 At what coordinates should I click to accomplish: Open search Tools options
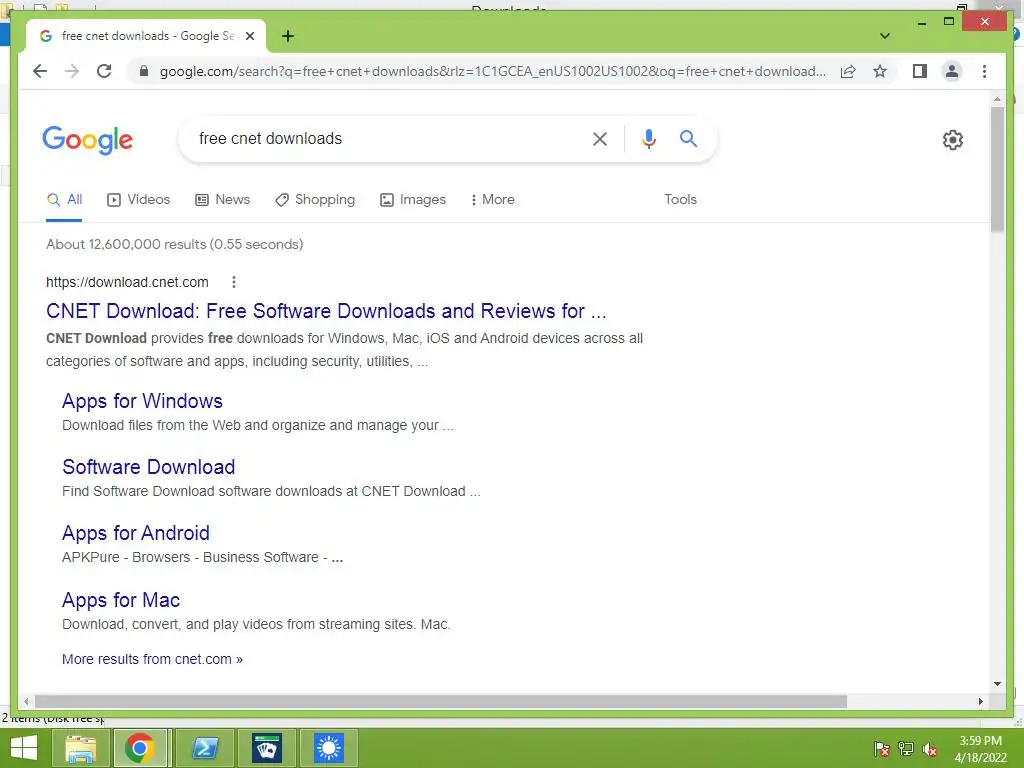(x=680, y=200)
